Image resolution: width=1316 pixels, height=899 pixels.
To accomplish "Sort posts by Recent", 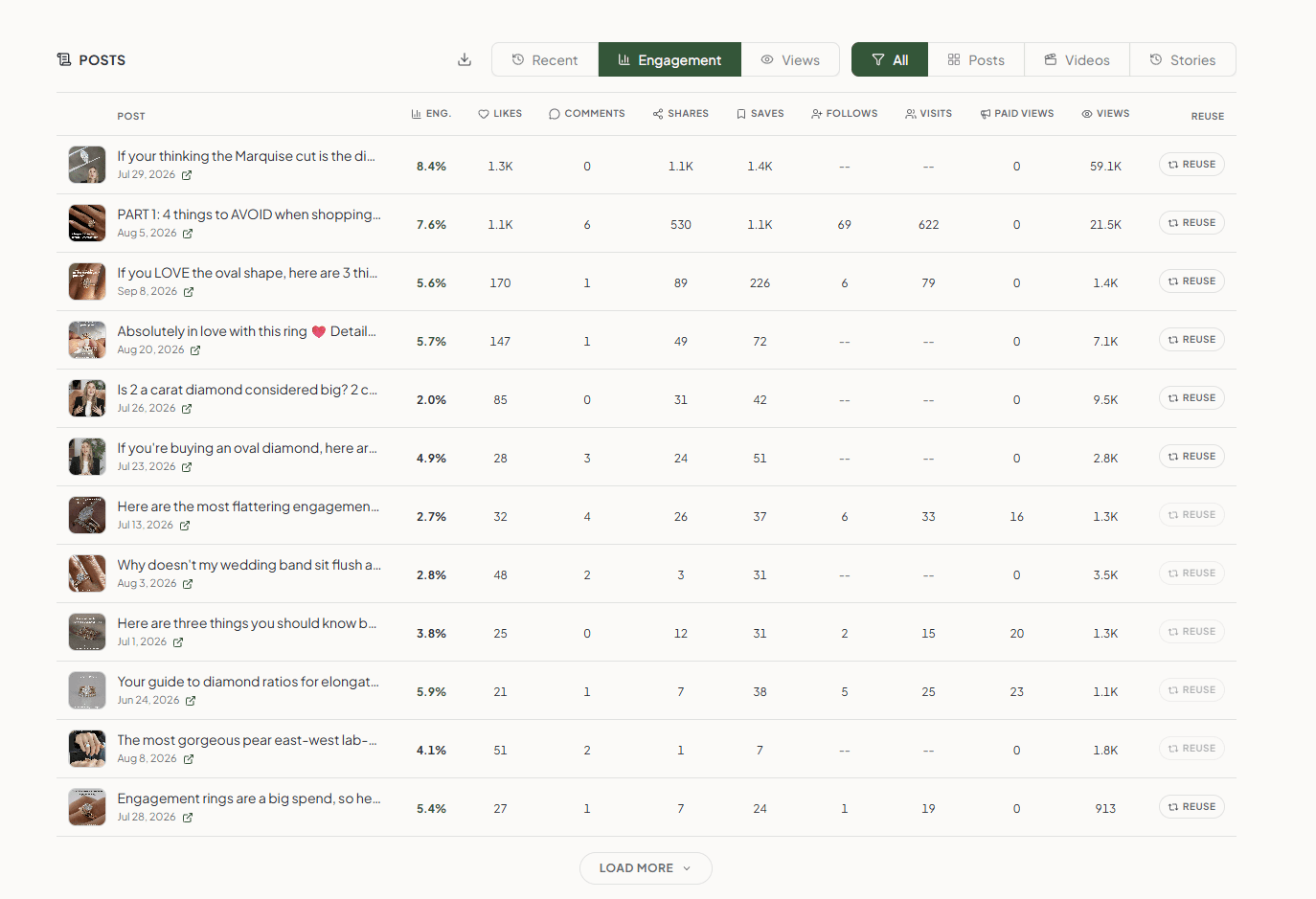I will [545, 59].
